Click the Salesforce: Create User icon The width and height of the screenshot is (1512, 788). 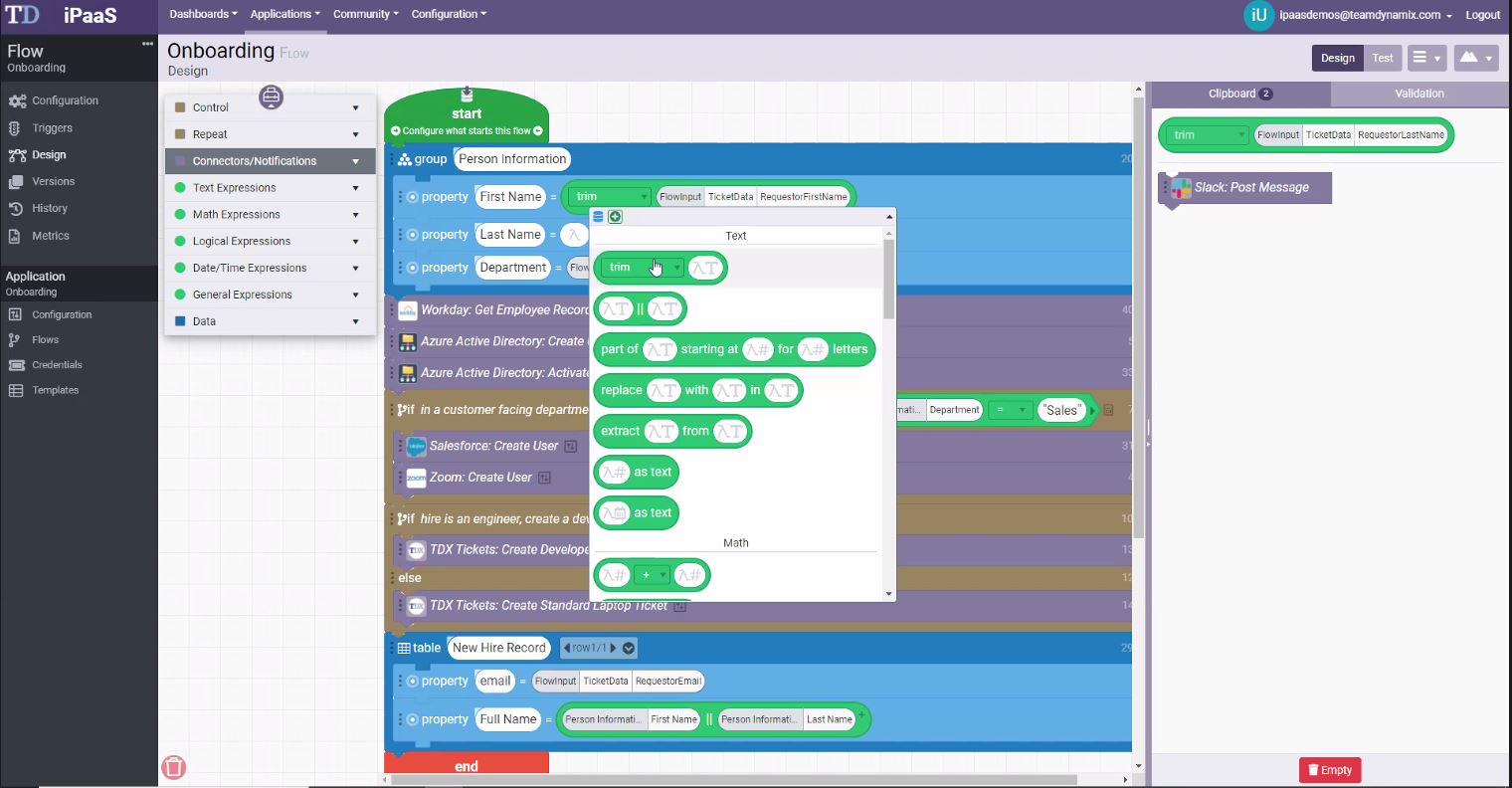(416, 447)
